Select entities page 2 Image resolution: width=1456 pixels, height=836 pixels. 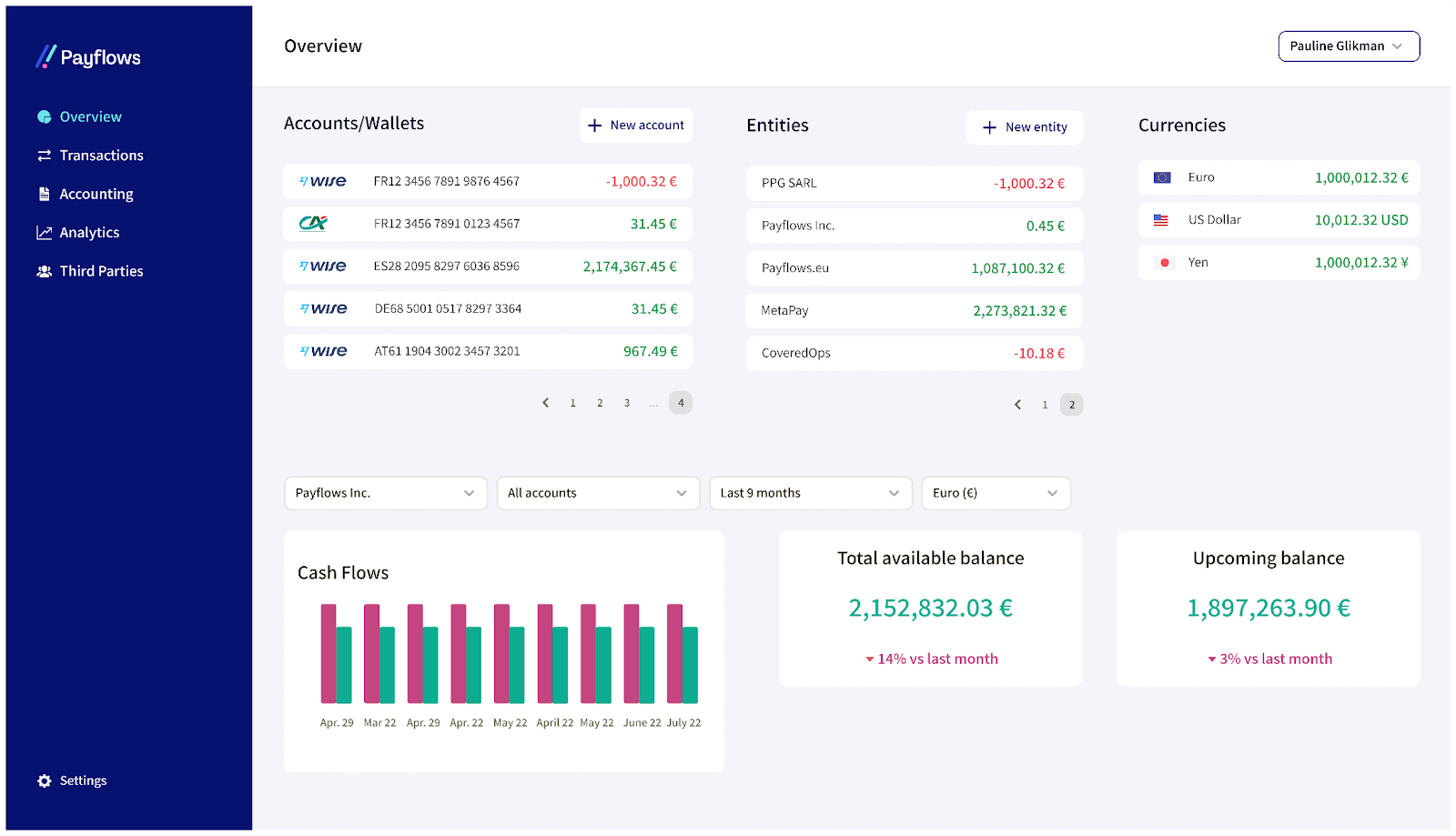(1072, 405)
